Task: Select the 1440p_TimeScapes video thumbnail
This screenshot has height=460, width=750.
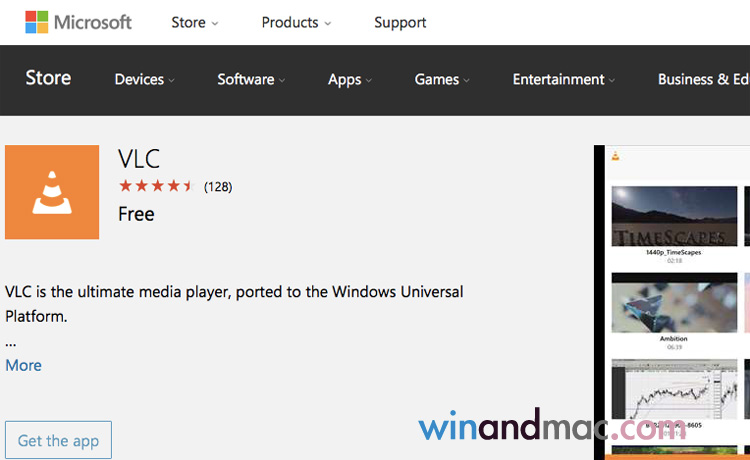Action: [675, 217]
